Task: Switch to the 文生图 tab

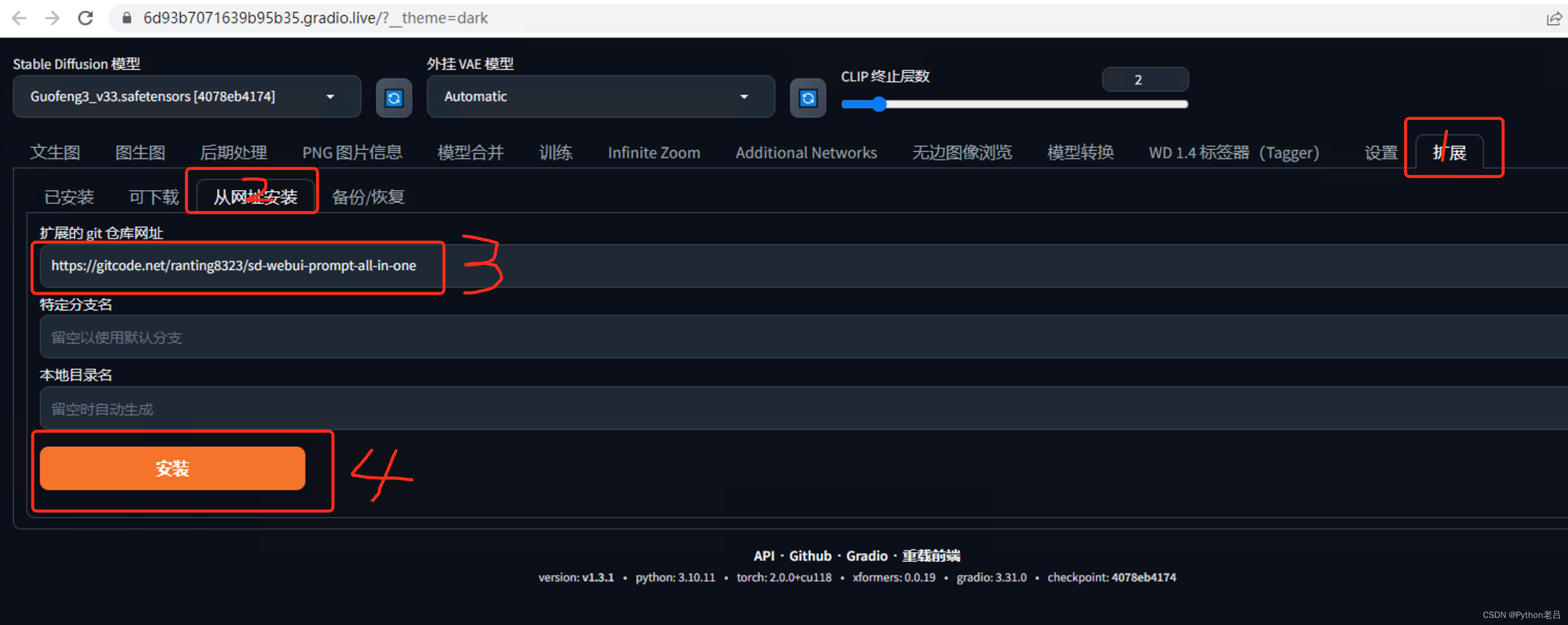Action: (x=56, y=153)
